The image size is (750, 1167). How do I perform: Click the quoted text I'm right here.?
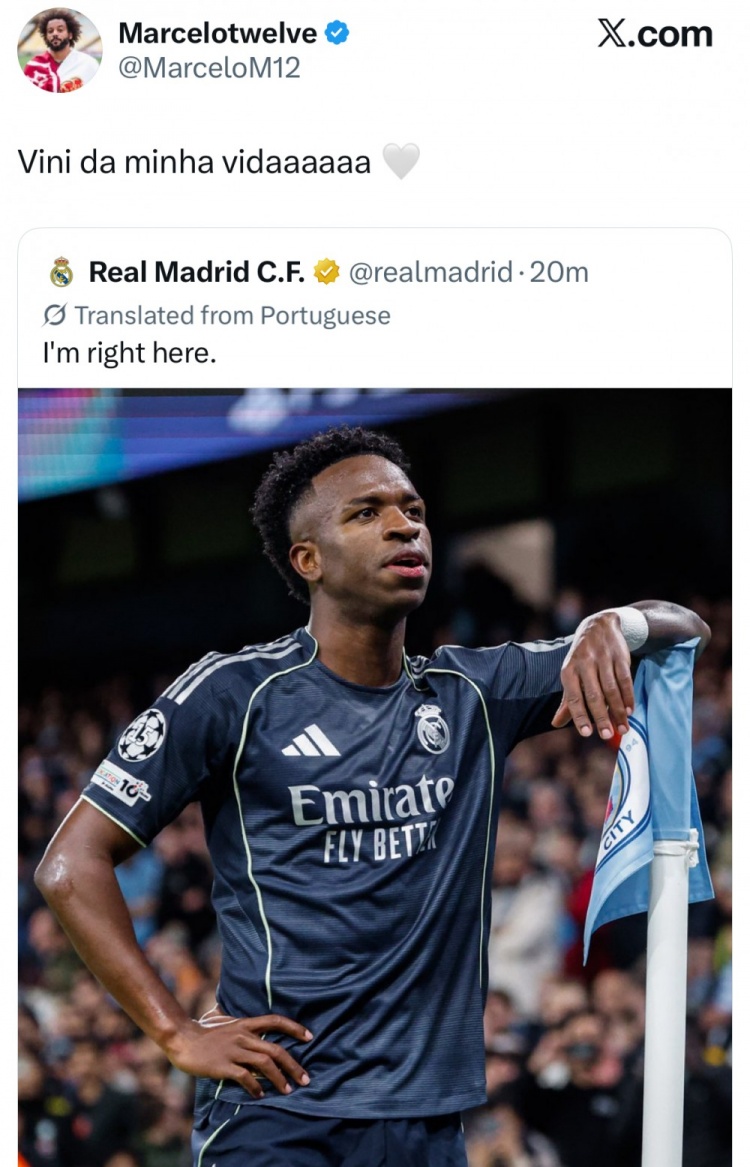129,353
